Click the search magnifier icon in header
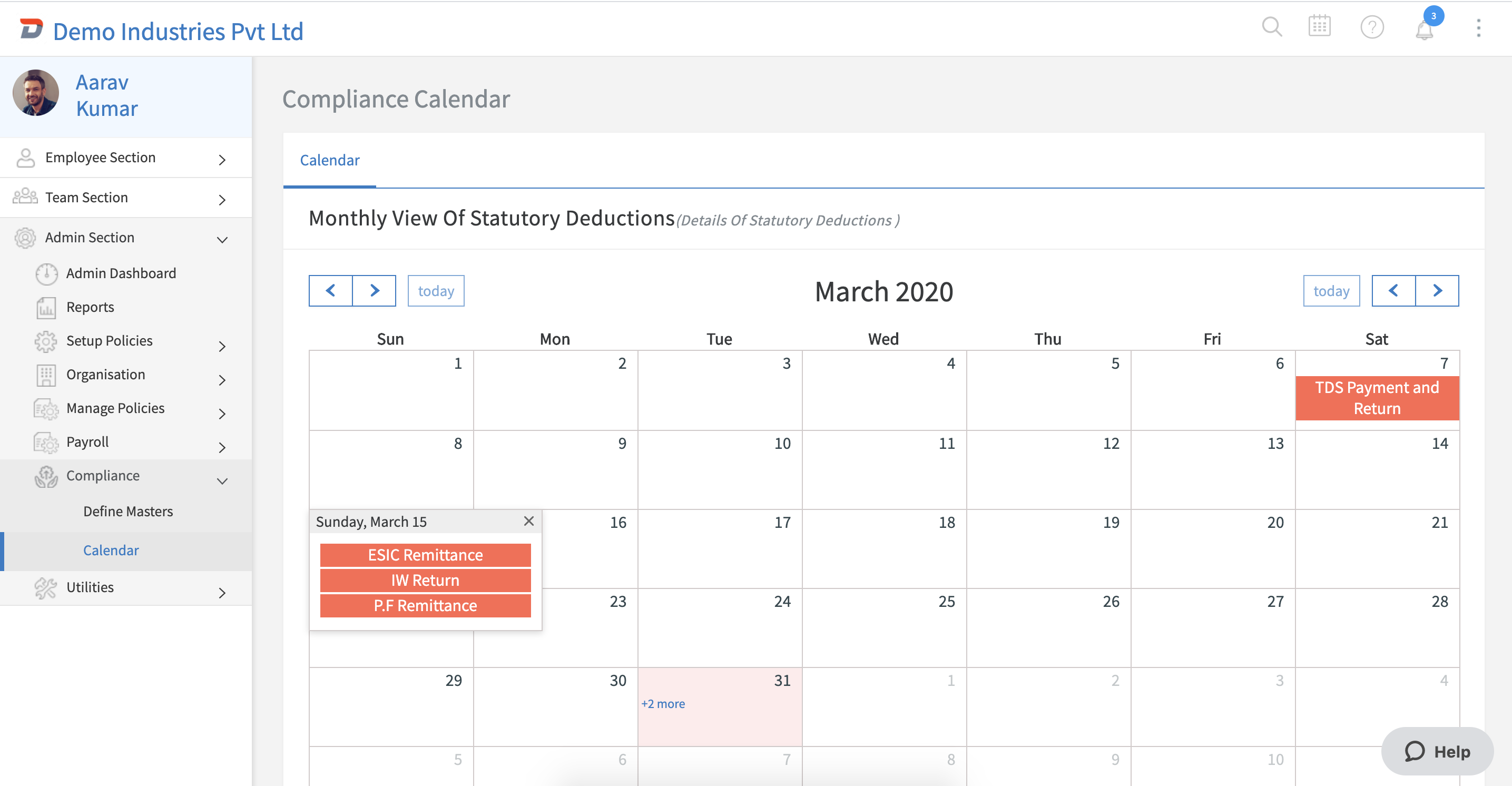 1271,27
